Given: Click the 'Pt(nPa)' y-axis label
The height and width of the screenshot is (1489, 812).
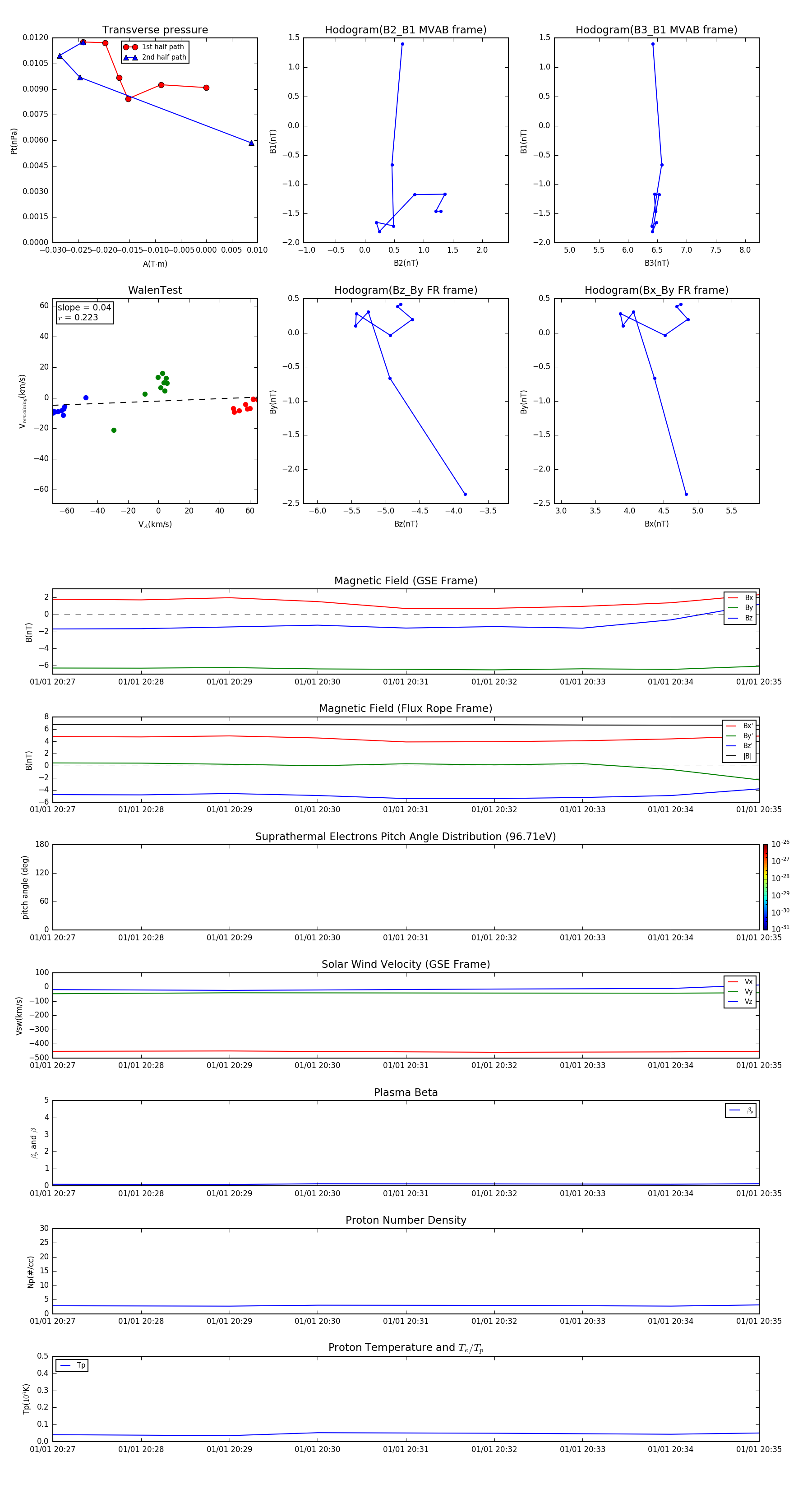Looking at the screenshot, I should tap(14, 141).
